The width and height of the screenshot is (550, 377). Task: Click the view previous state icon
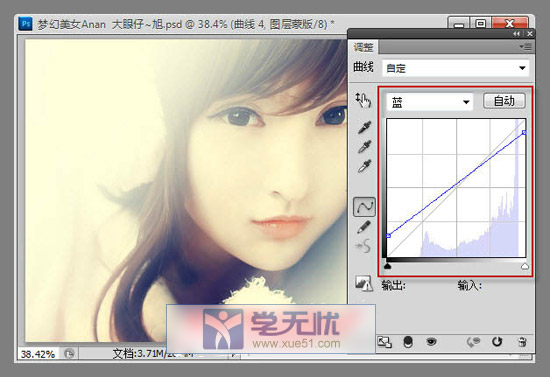474,342
